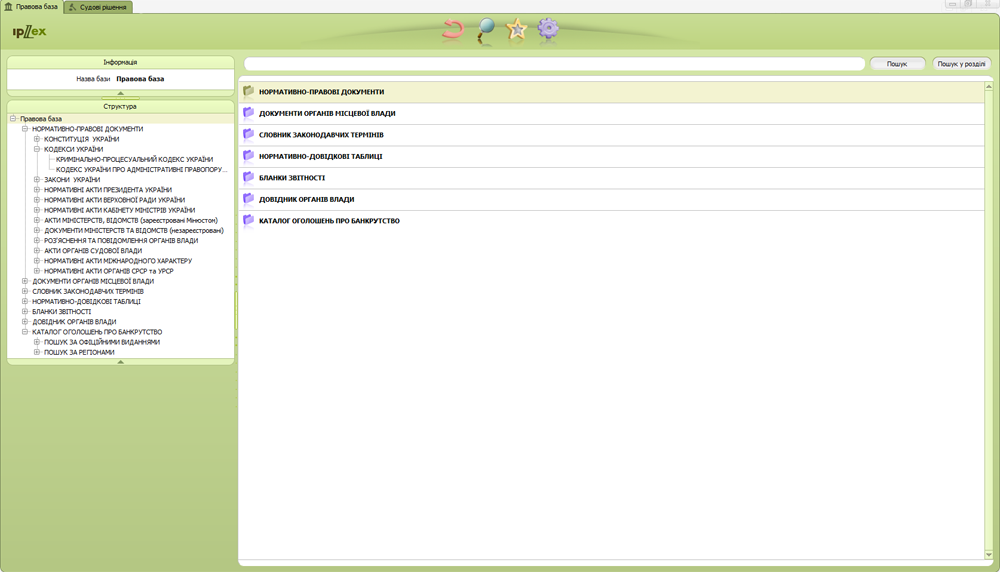Click folder icon beside НОРМАТИВНО-ПРАВОВІ ДОКУМЕНТИ in list
Screen dimensions: 1000x572
pos(249,91)
